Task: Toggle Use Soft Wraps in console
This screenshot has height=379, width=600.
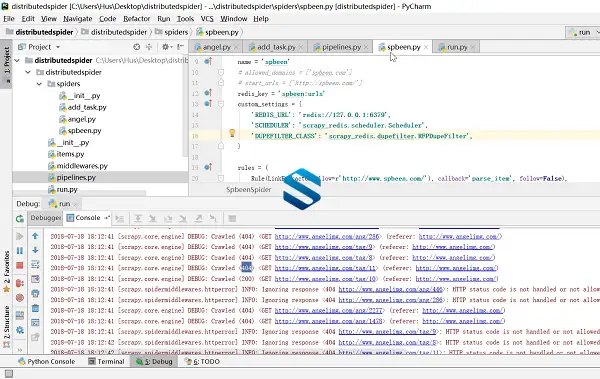Action: tap(35, 265)
